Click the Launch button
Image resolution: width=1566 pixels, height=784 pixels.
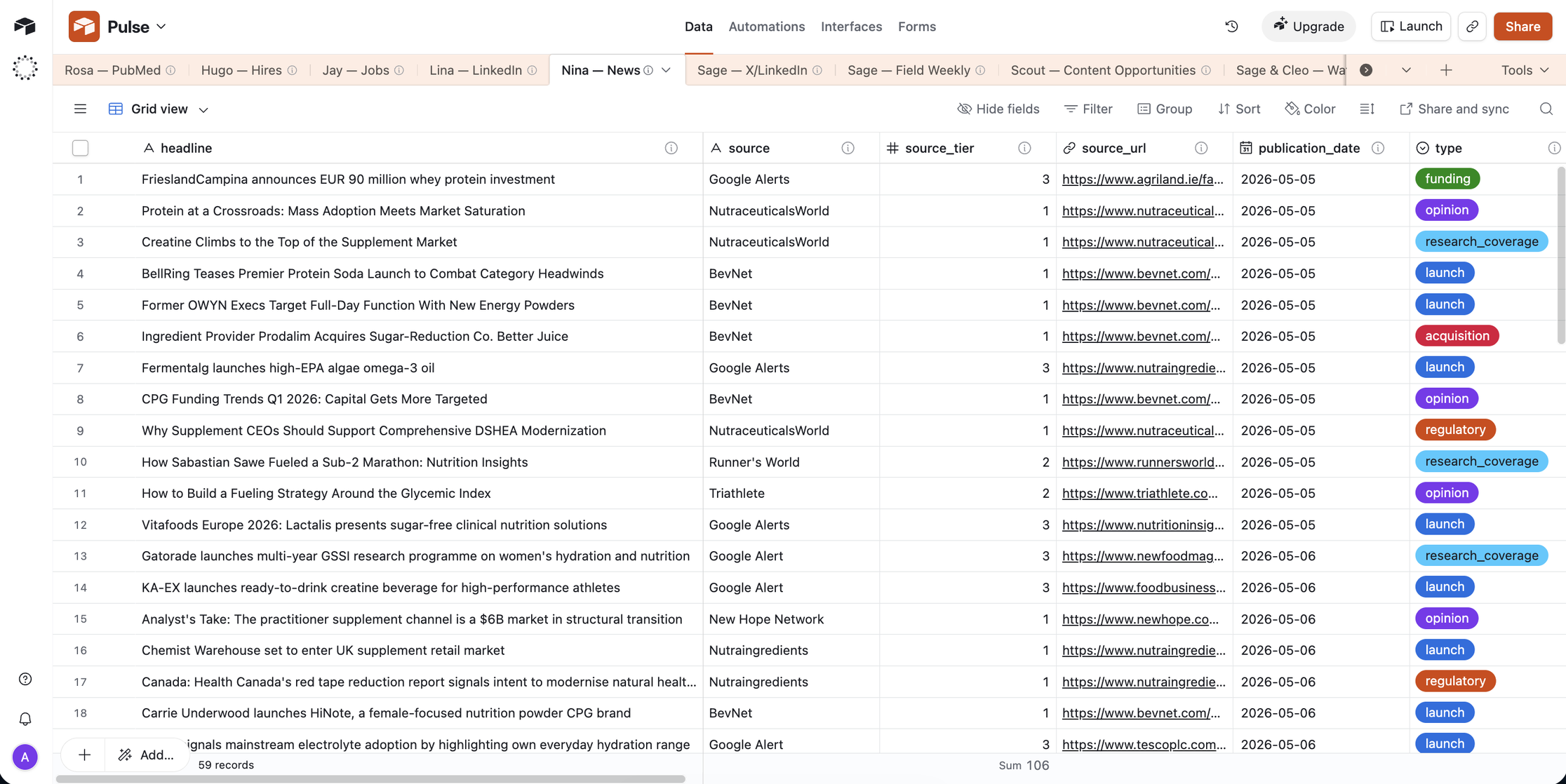click(x=1411, y=27)
